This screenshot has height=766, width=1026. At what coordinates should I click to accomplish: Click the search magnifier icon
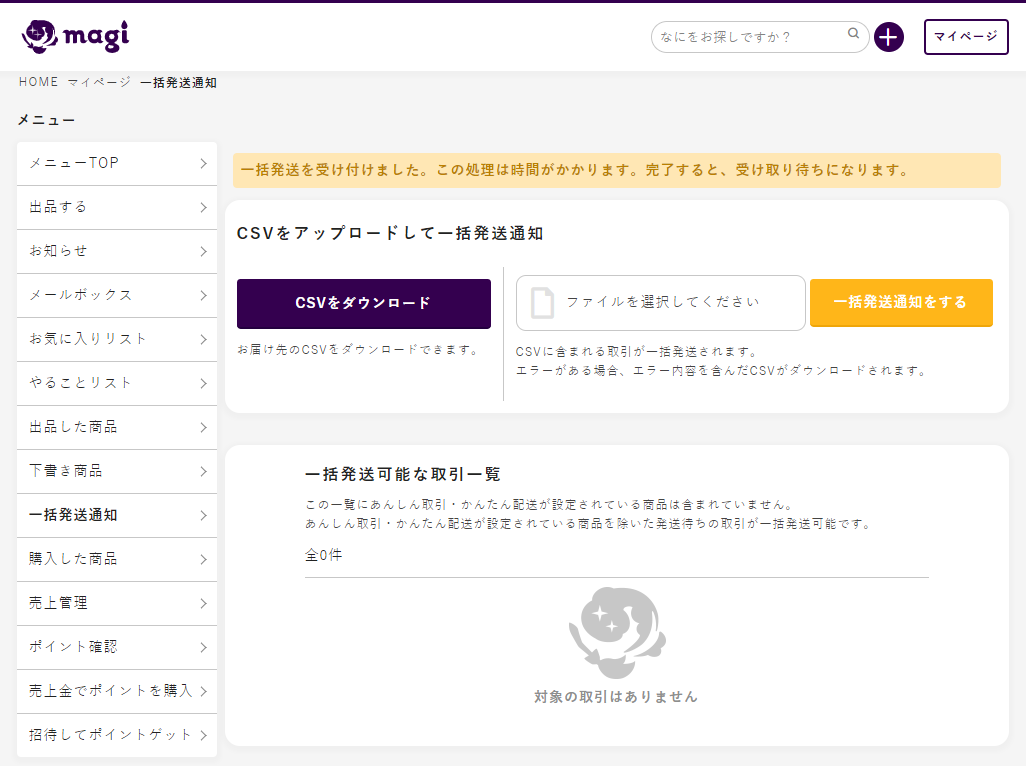coord(853,34)
